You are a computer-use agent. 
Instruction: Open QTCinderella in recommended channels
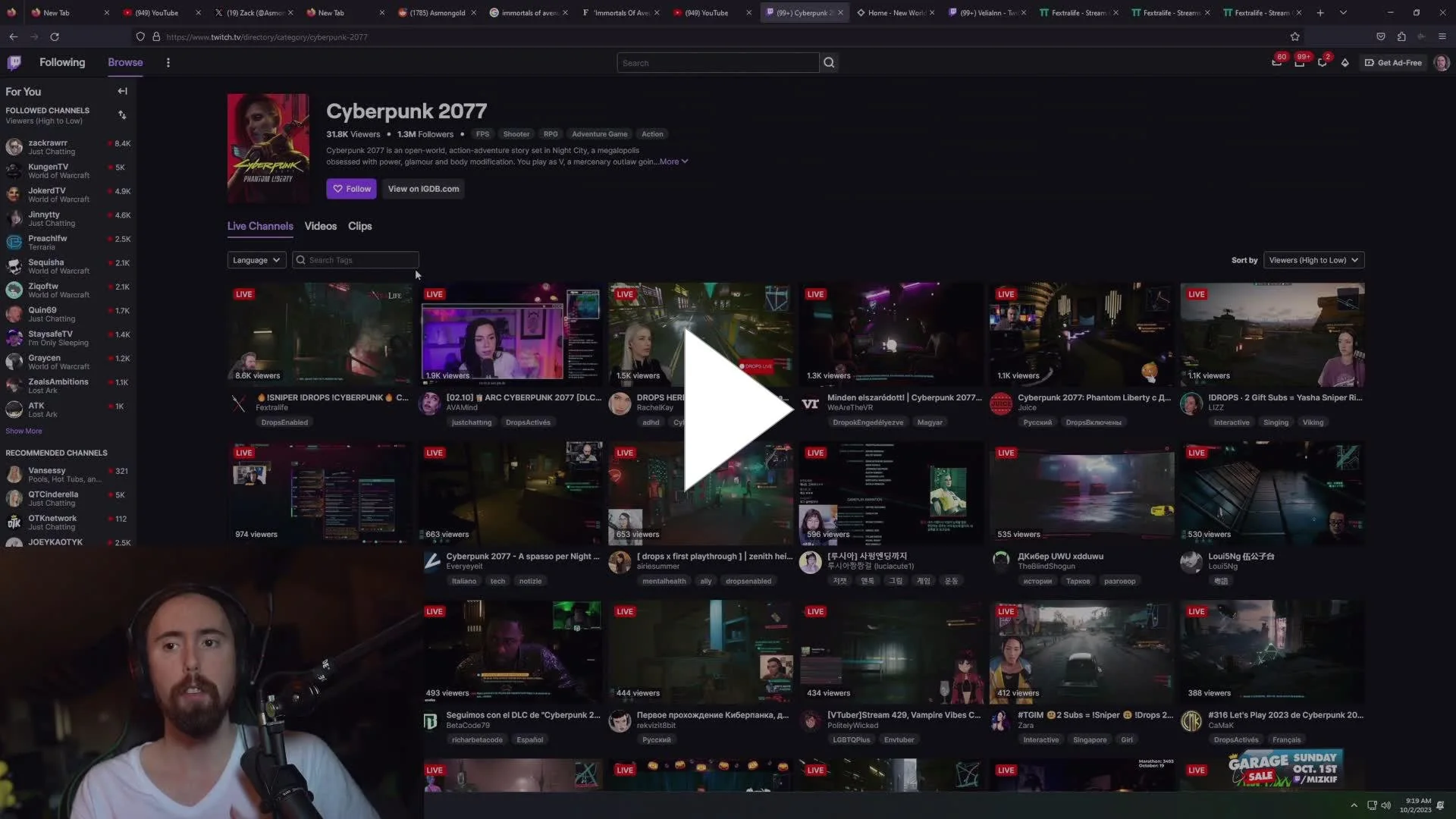[x=68, y=498]
